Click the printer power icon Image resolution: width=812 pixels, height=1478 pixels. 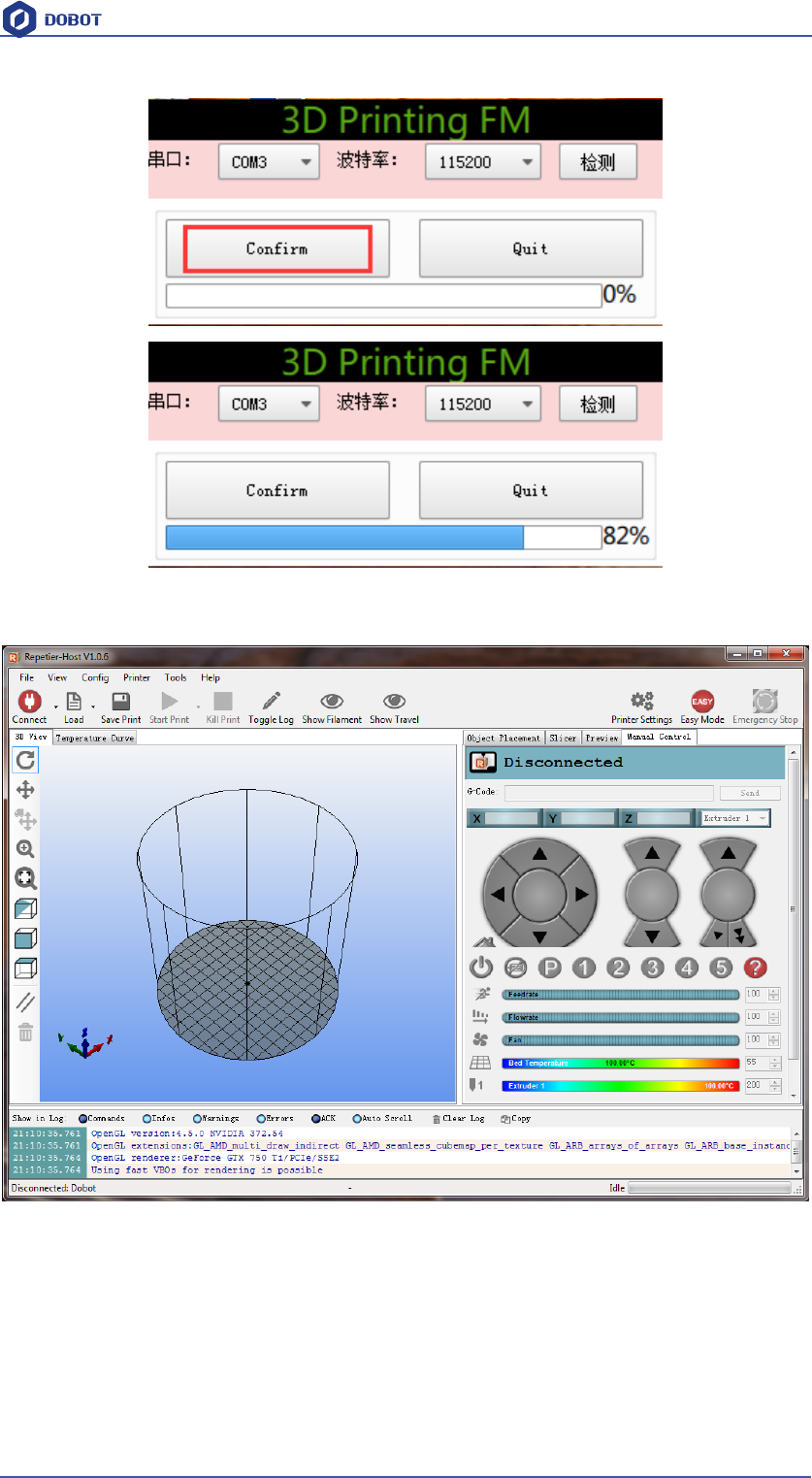[481, 968]
